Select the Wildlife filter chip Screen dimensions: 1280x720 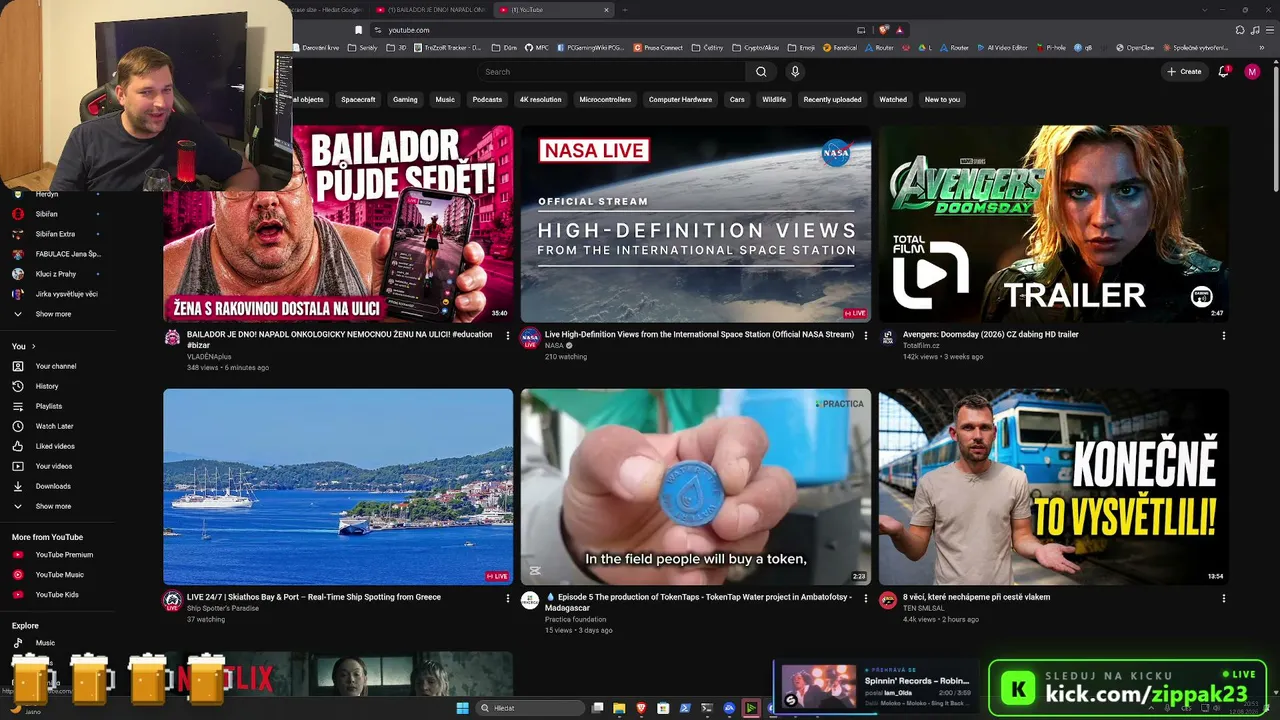(774, 100)
